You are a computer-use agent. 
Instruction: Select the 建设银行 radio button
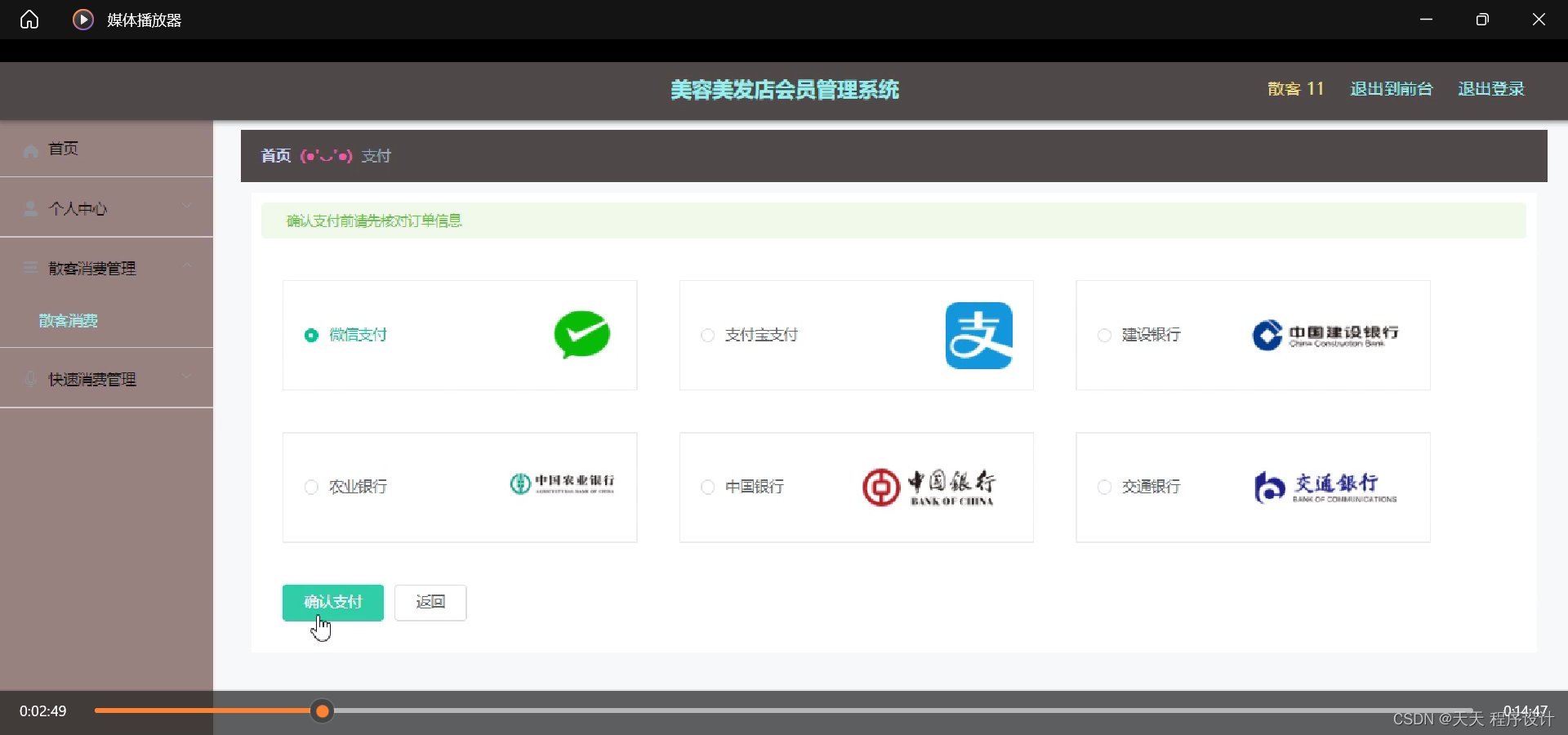coord(1105,336)
